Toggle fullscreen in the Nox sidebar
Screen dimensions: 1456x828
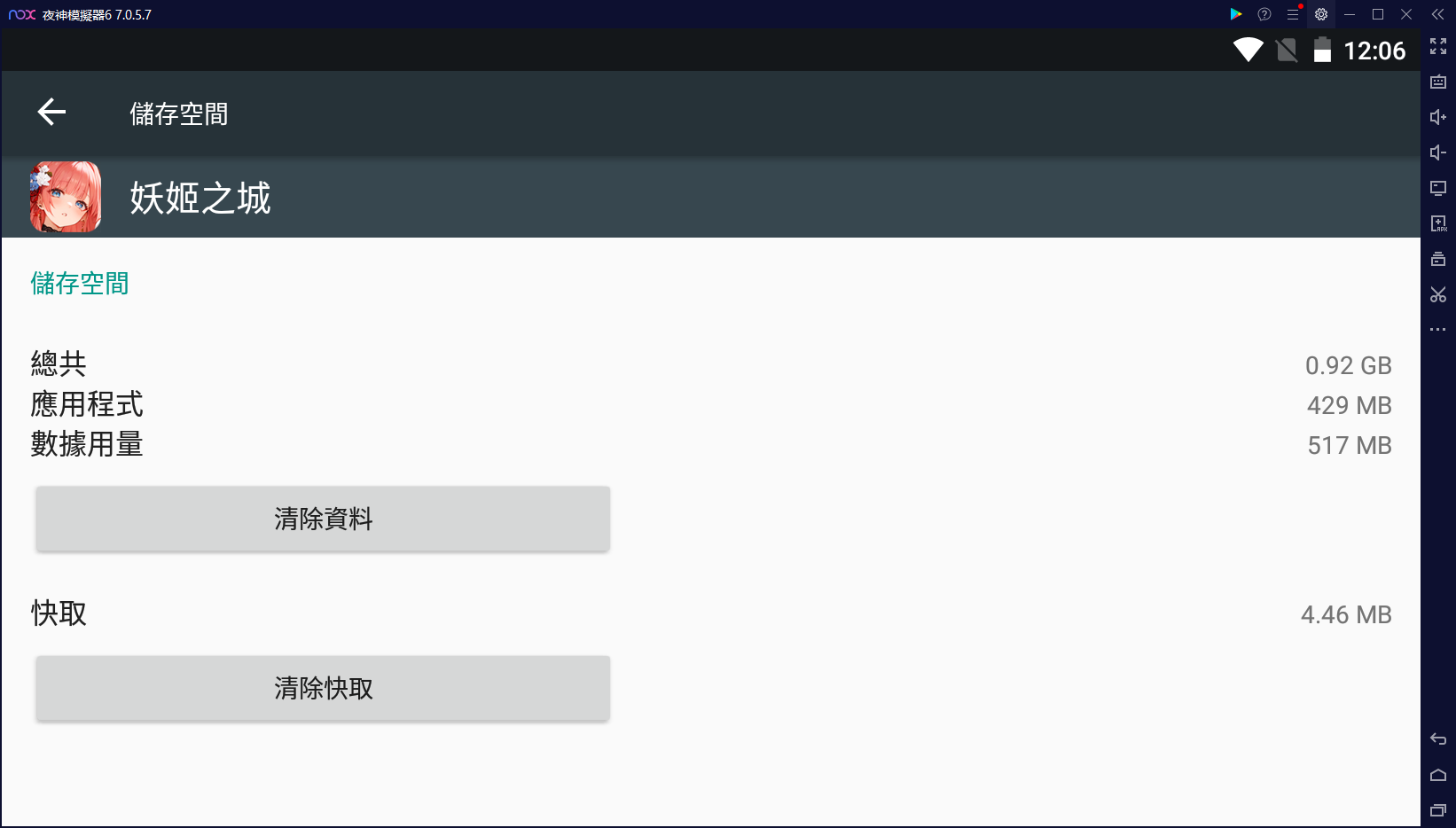tap(1438, 46)
